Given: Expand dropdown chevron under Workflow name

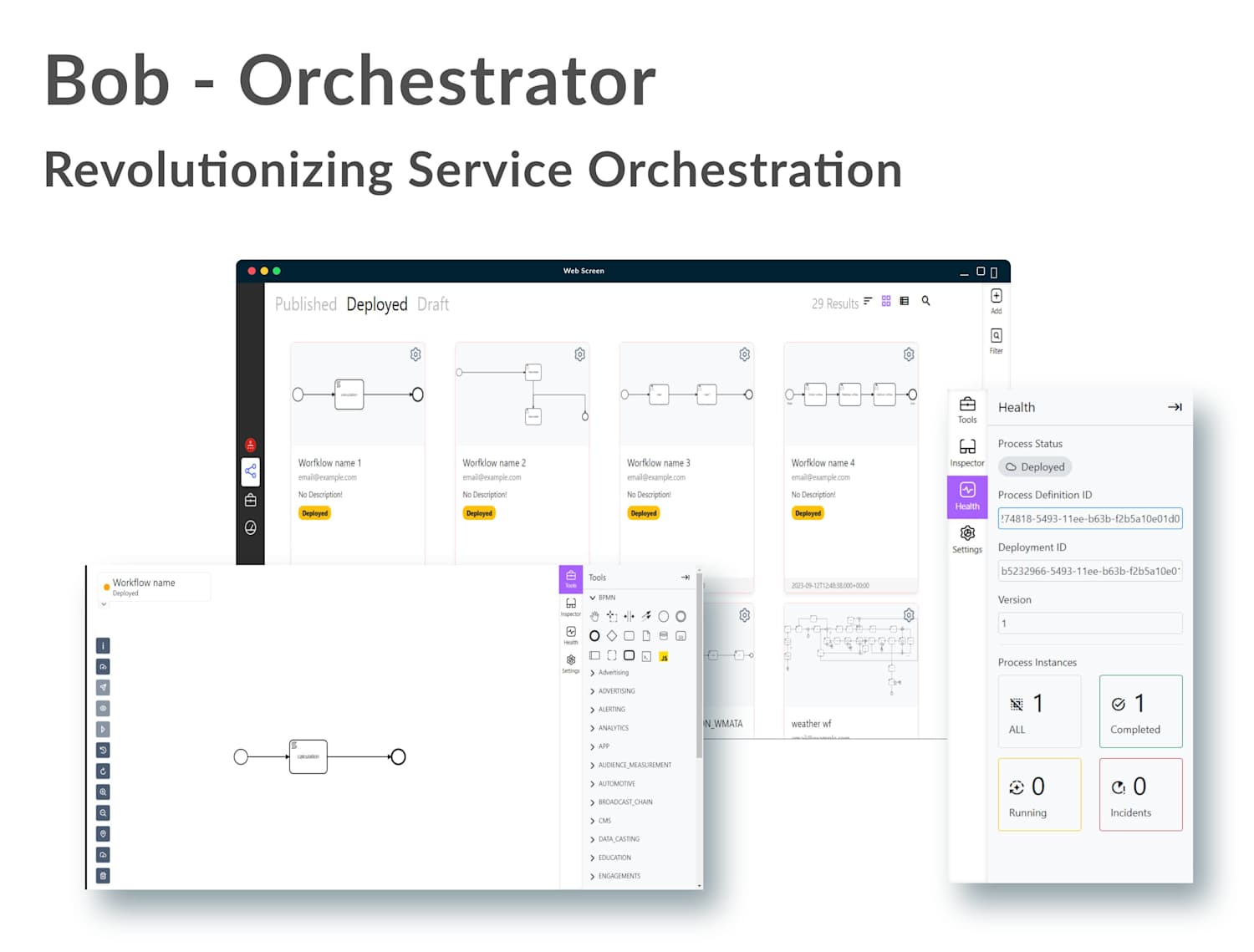Looking at the screenshot, I should click(x=104, y=604).
